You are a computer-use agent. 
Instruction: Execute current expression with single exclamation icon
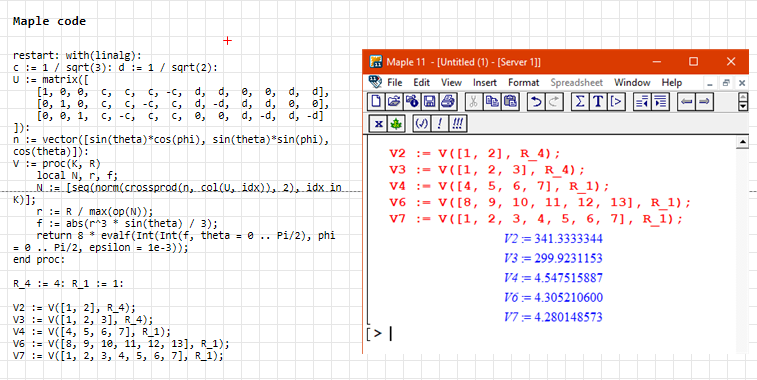tap(439, 124)
